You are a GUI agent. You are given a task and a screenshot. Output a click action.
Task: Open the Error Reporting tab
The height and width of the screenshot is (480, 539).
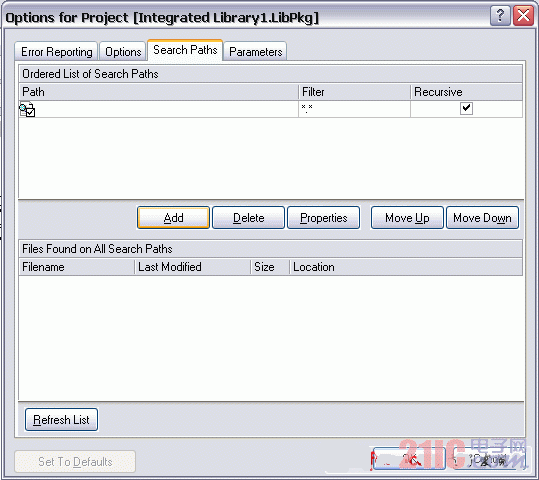pos(56,52)
